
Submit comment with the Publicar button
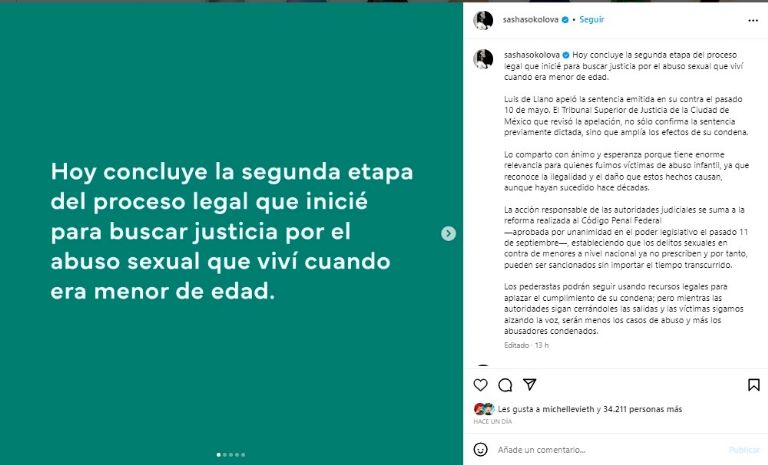click(x=744, y=450)
